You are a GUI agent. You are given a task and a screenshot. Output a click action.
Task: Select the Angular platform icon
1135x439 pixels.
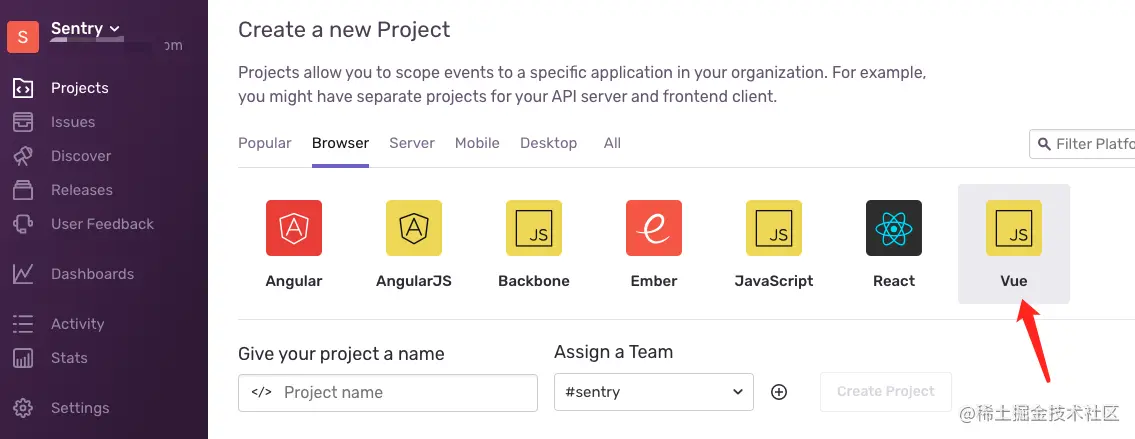pyautogui.click(x=294, y=228)
